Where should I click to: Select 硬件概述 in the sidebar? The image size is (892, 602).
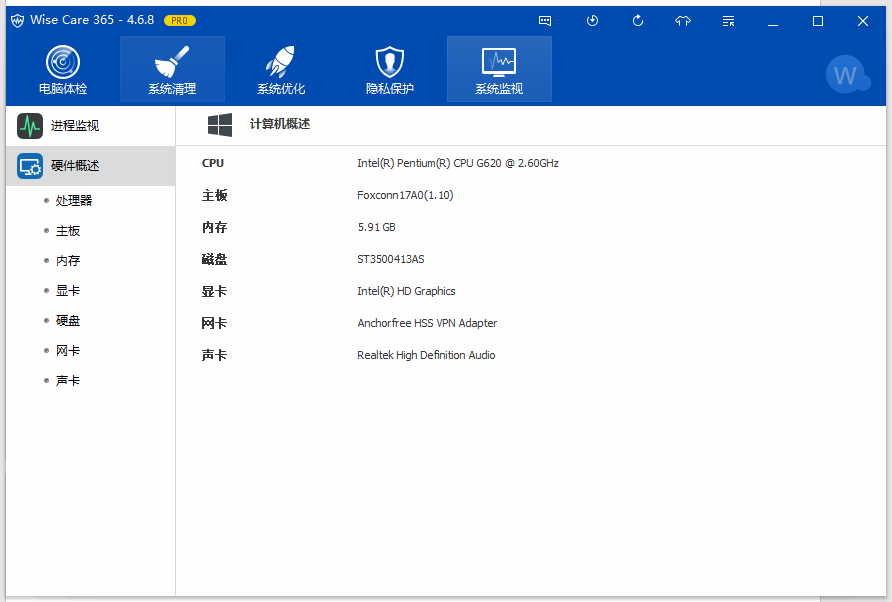tap(75, 166)
